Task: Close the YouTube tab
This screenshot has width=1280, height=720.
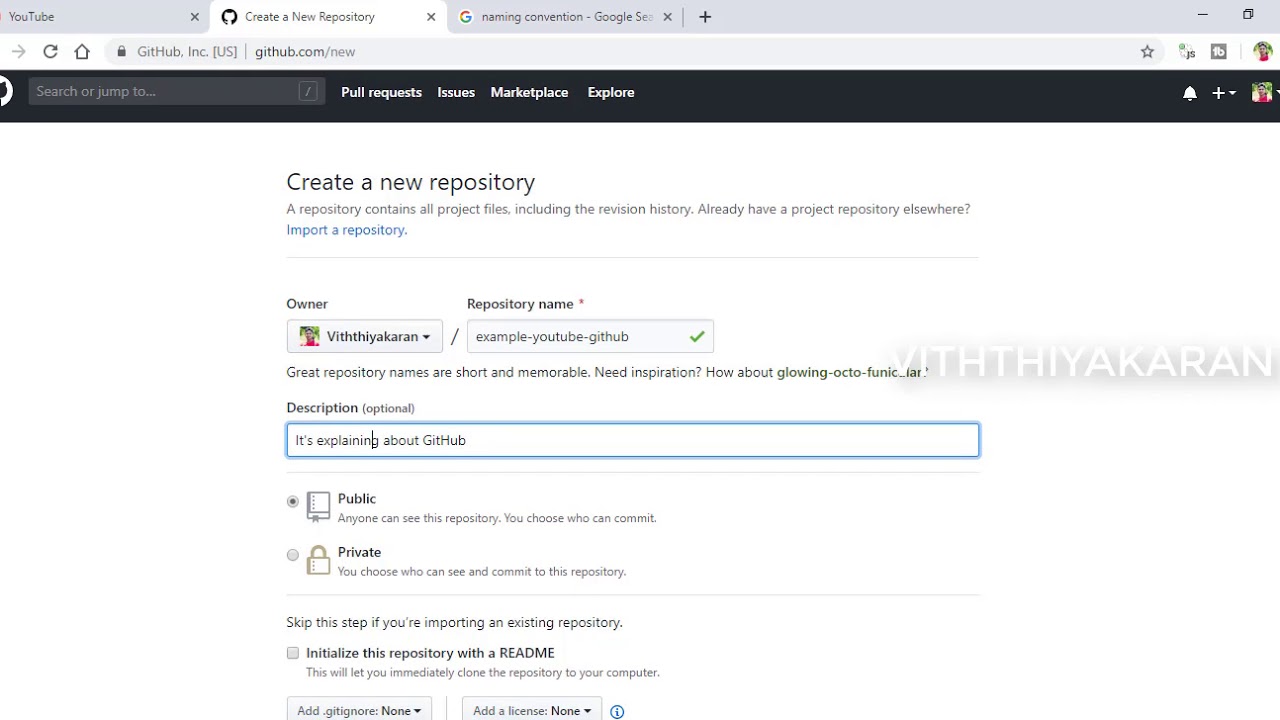Action: click(x=195, y=17)
